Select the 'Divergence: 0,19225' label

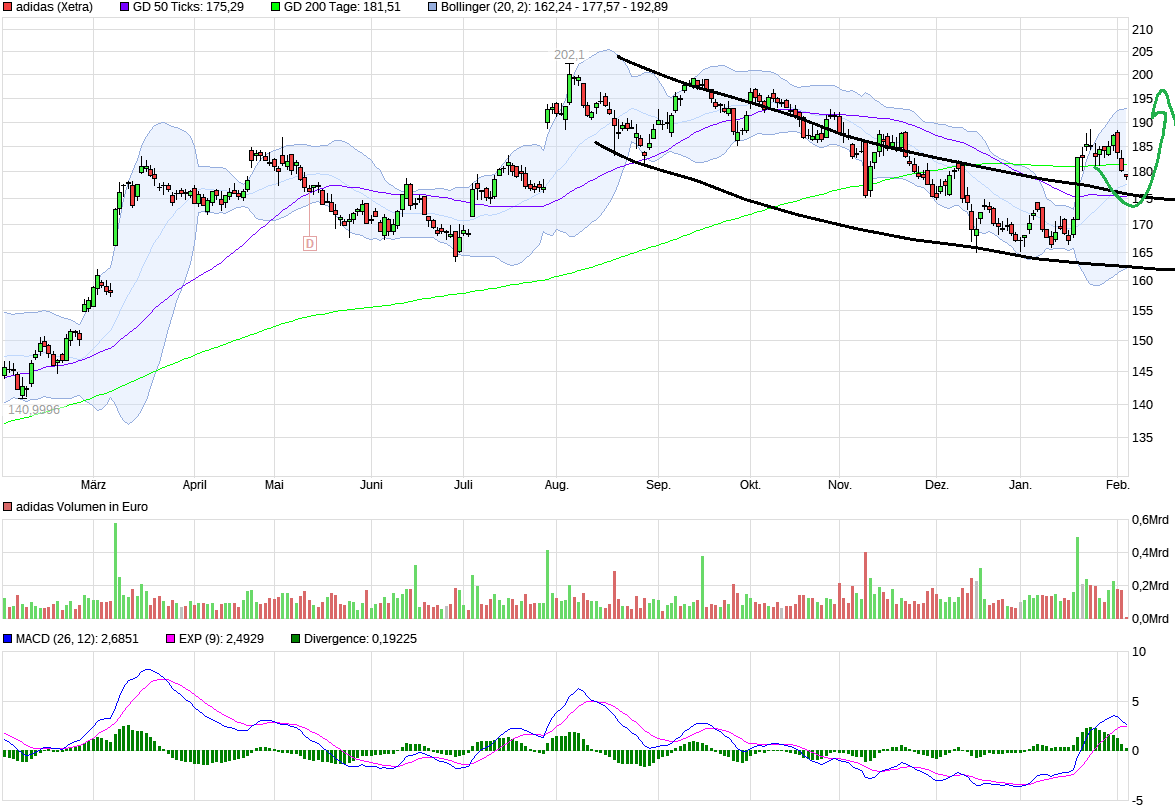coord(360,639)
